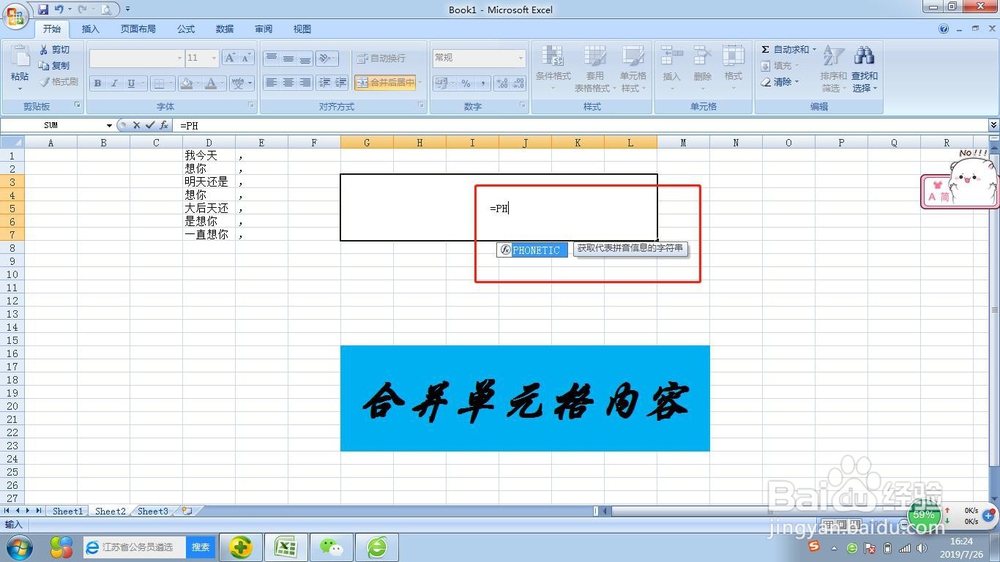
Task: Confirm formula entry checkmark
Action: point(150,126)
